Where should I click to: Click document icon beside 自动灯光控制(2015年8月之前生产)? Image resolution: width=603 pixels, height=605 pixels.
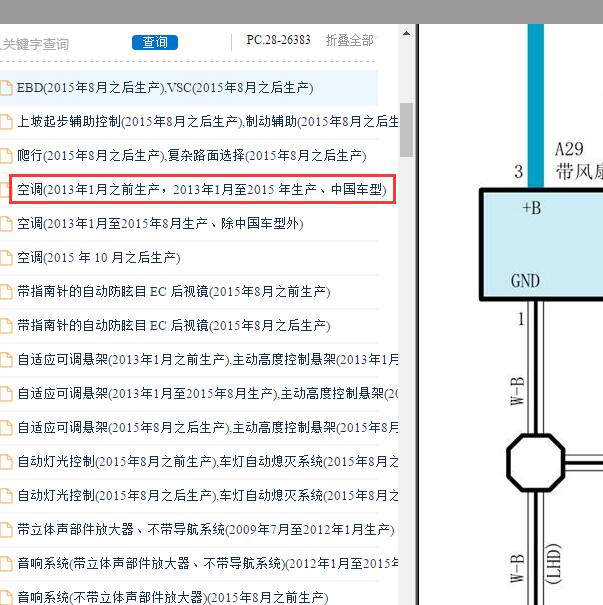[x=6, y=461]
